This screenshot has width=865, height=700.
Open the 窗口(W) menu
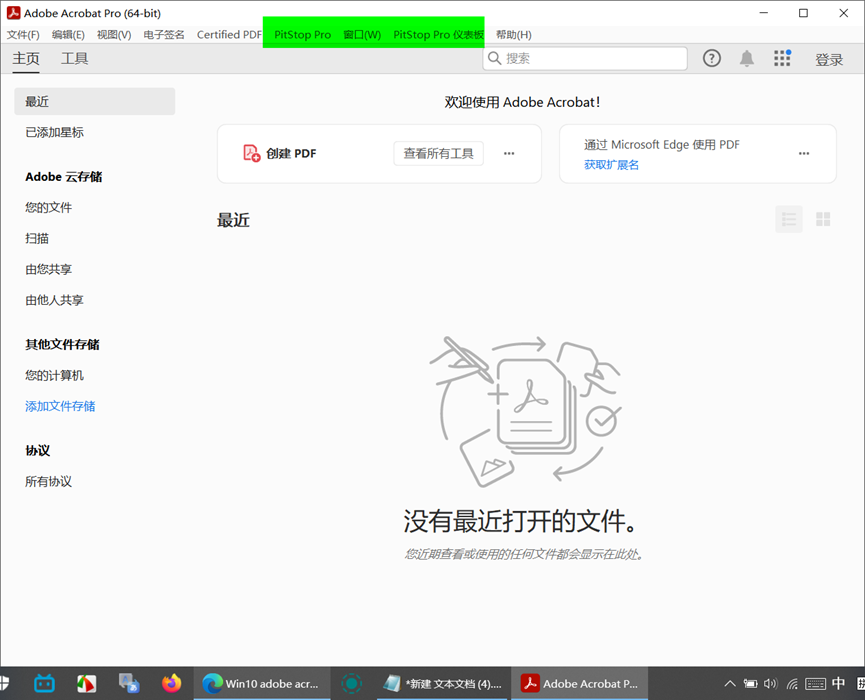coord(362,35)
